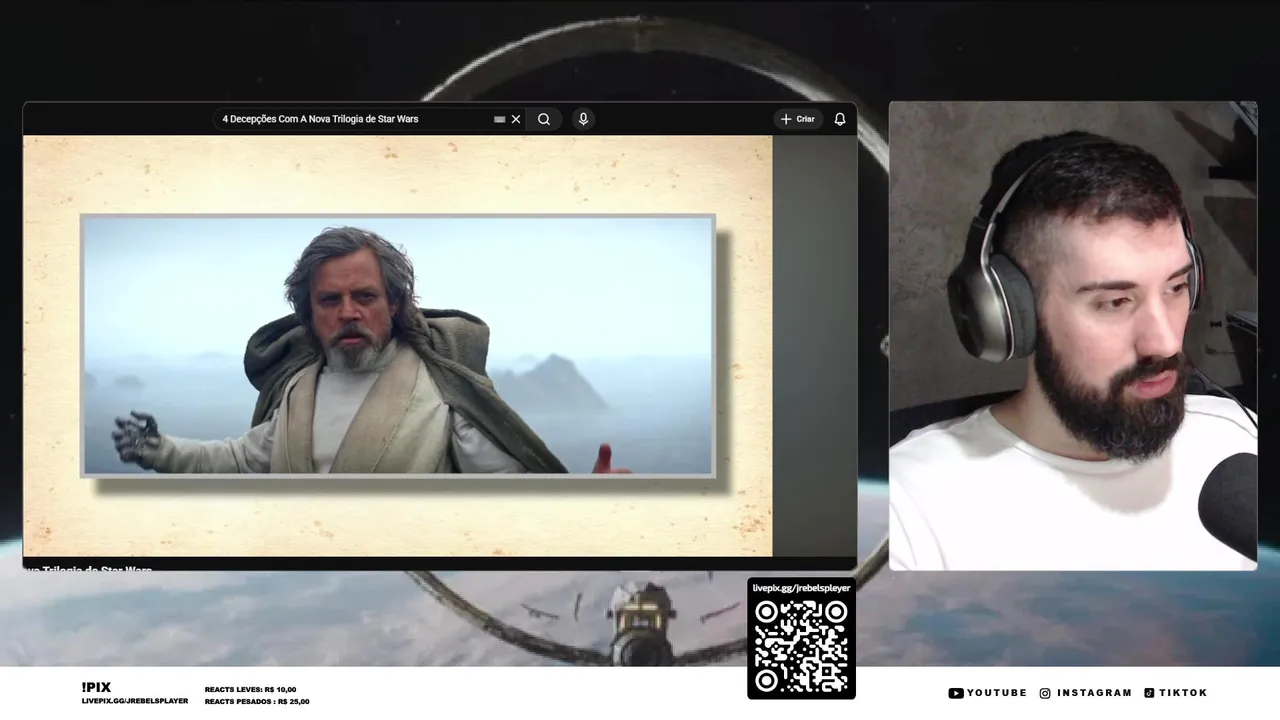Click the YOUTUBE label in the footer

(997, 693)
